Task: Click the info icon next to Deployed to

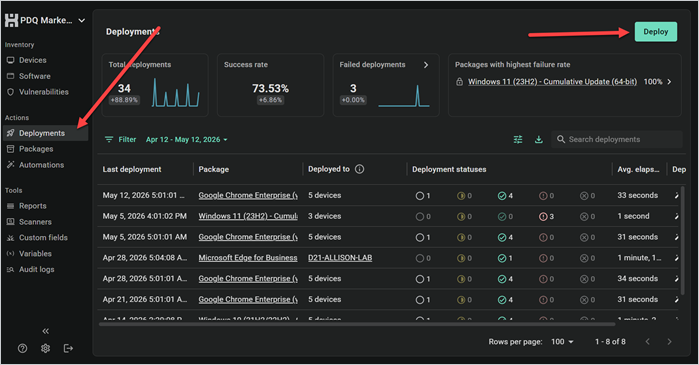Action: [359, 169]
